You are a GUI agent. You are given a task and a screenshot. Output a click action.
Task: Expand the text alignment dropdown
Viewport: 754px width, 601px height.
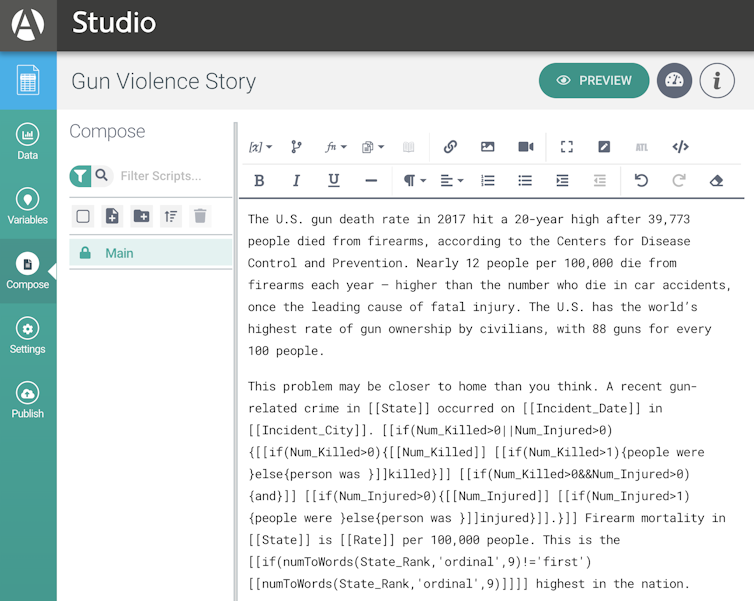[x=452, y=181]
